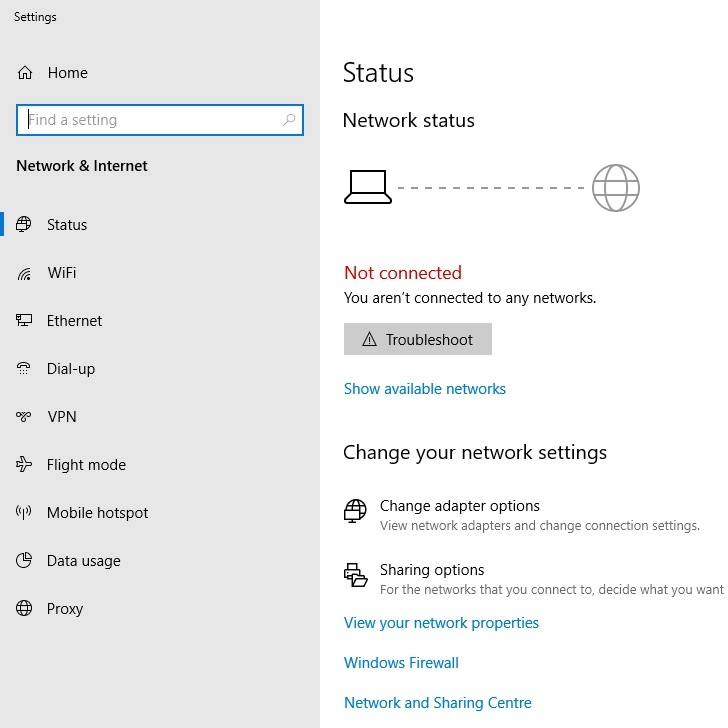Click the Home icon in the sidebar
Image resolution: width=728 pixels, height=728 pixels.
point(25,73)
